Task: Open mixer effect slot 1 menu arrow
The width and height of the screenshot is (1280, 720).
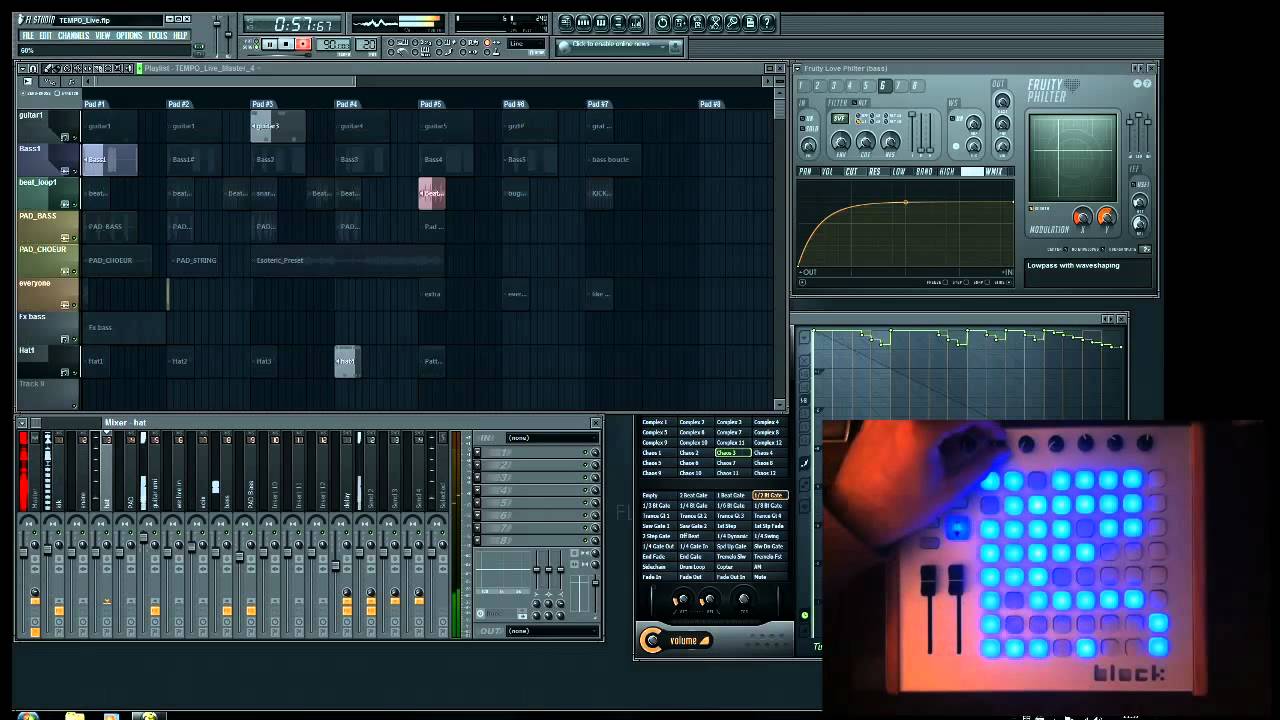Action: [477, 453]
